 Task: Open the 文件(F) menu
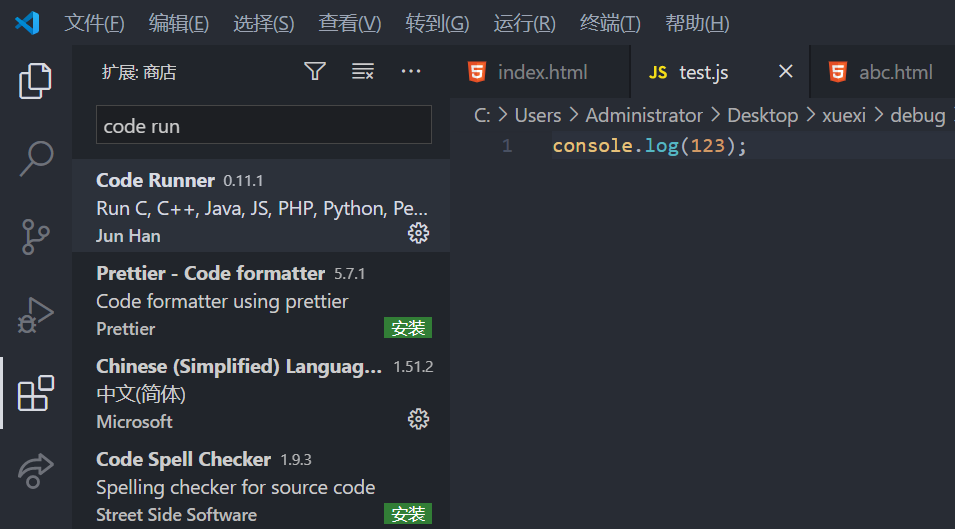click(94, 23)
